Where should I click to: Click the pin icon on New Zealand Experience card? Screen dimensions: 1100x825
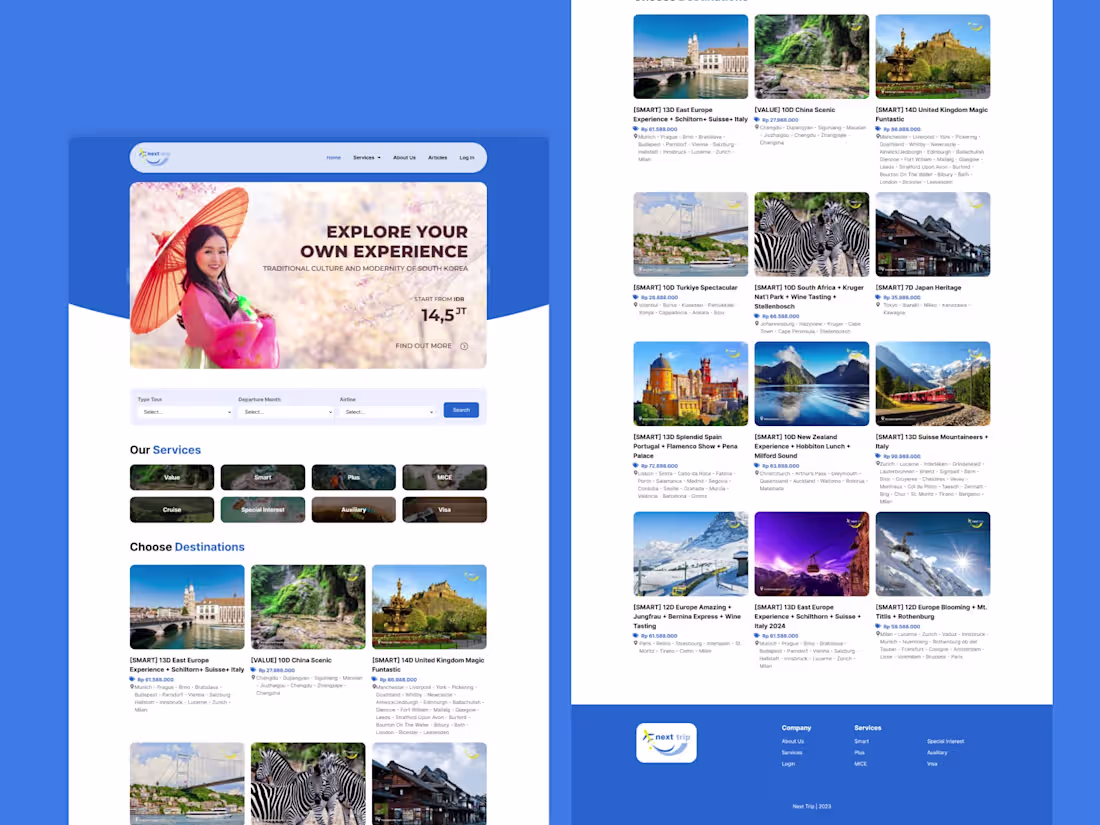[756, 473]
